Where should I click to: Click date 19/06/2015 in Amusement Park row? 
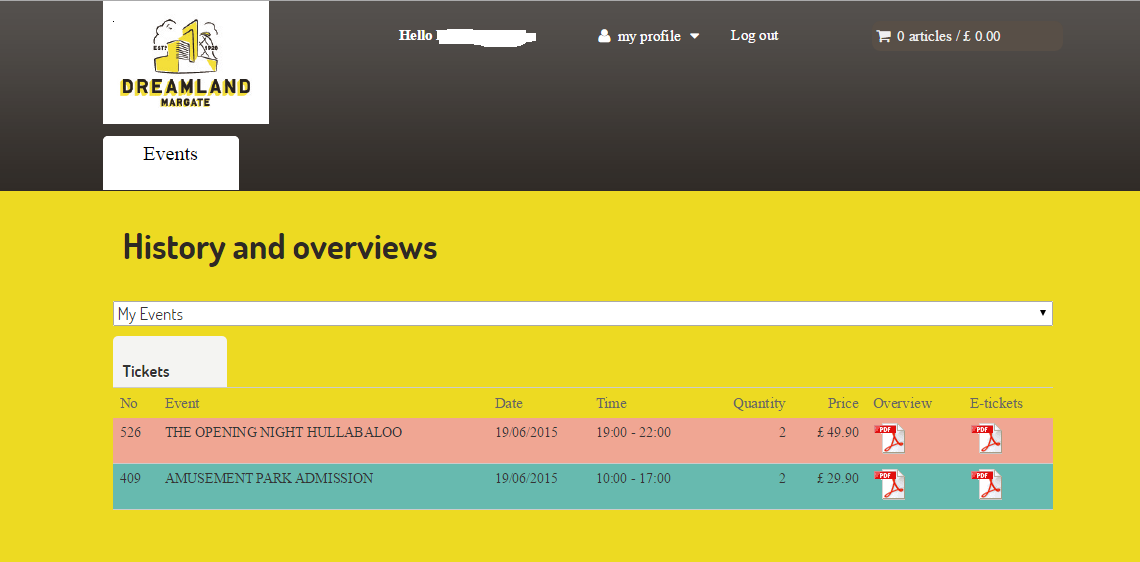pyautogui.click(x=526, y=478)
